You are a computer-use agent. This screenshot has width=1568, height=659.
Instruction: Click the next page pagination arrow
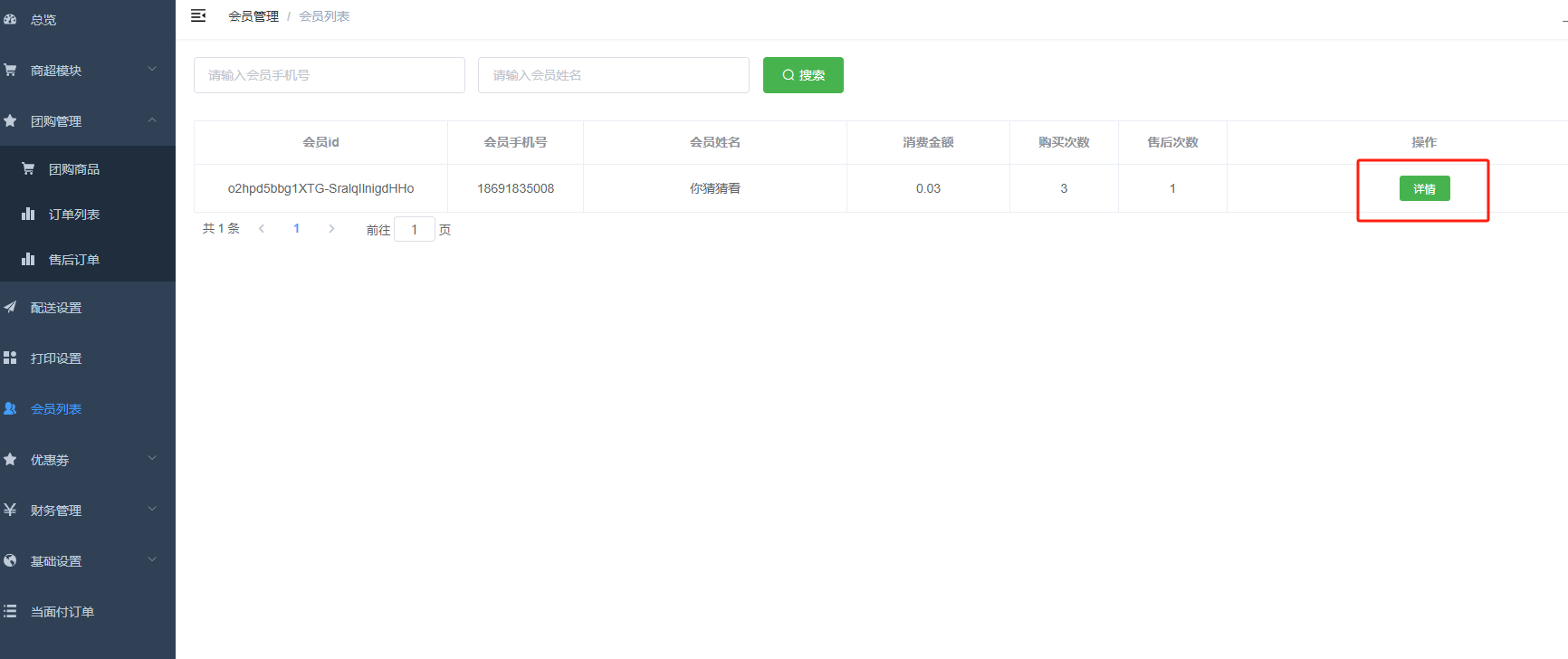coord(331,229)
